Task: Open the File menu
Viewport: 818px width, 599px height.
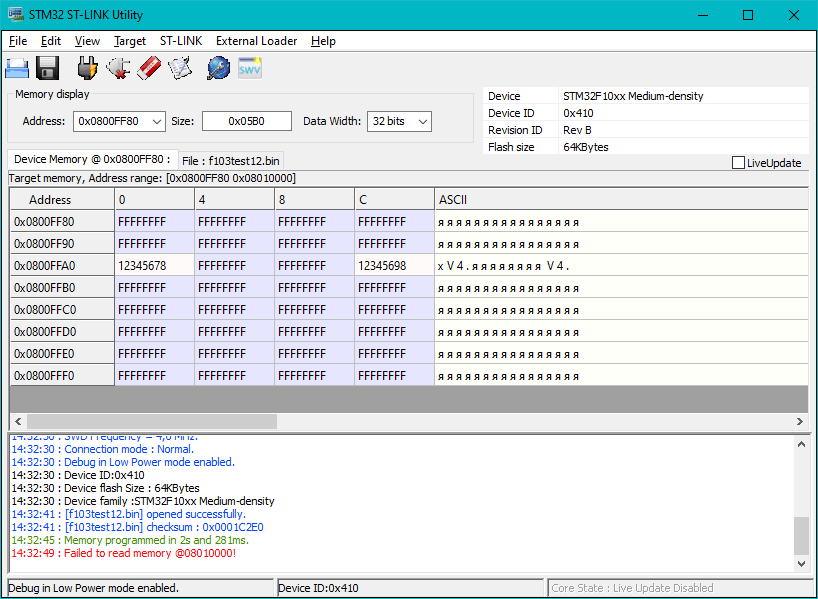Action: tap(18, 41)
